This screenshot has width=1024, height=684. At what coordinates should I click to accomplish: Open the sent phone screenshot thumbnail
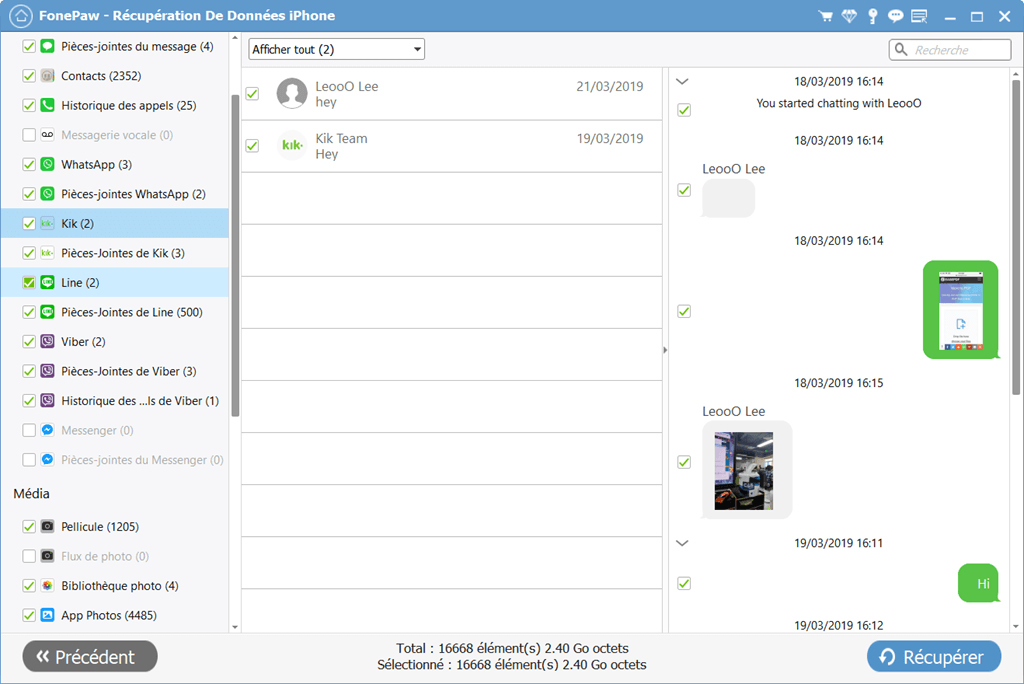(x=961, y=310)
